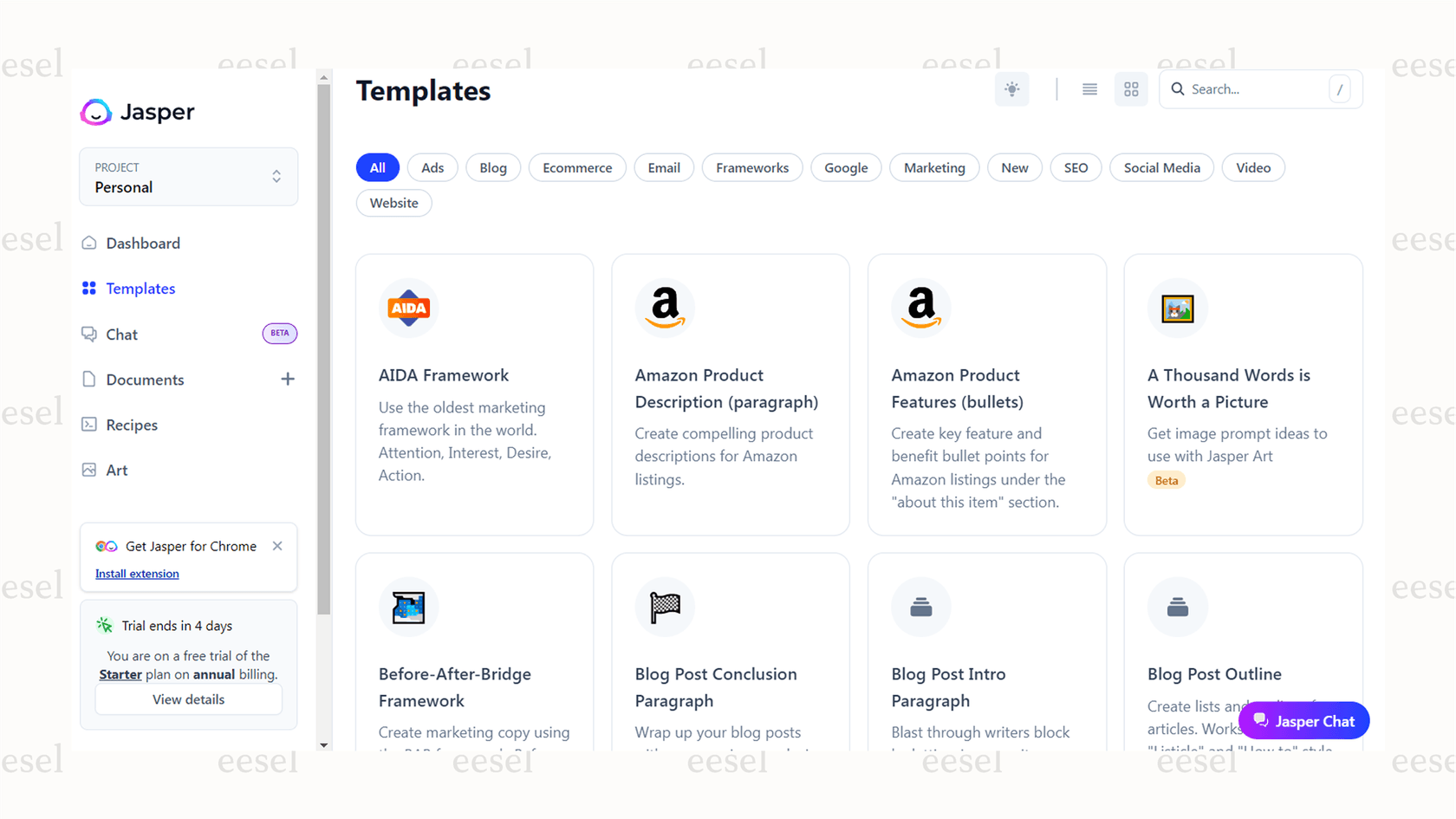Dismiss the Get Jasper for Chrome card
Image resolution: width=1456 pixels, height=819 pixels.
point(277,545)
